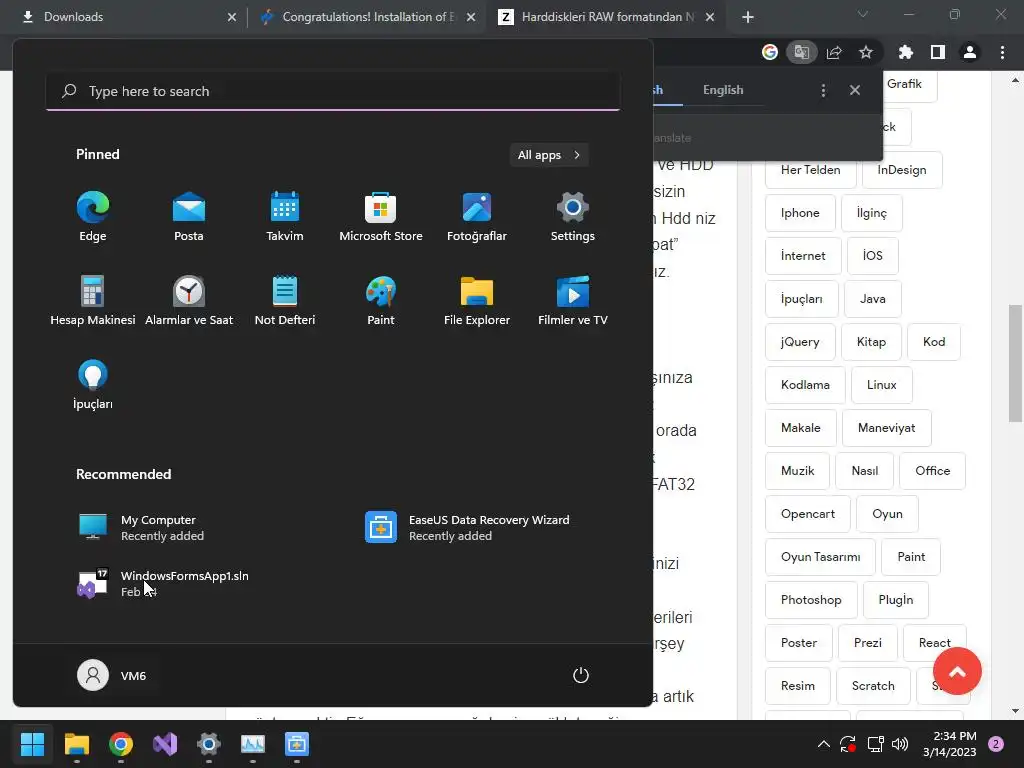1024x768 pixels.
Task: Open İpuçları tips app
Action: click(93, 385)
